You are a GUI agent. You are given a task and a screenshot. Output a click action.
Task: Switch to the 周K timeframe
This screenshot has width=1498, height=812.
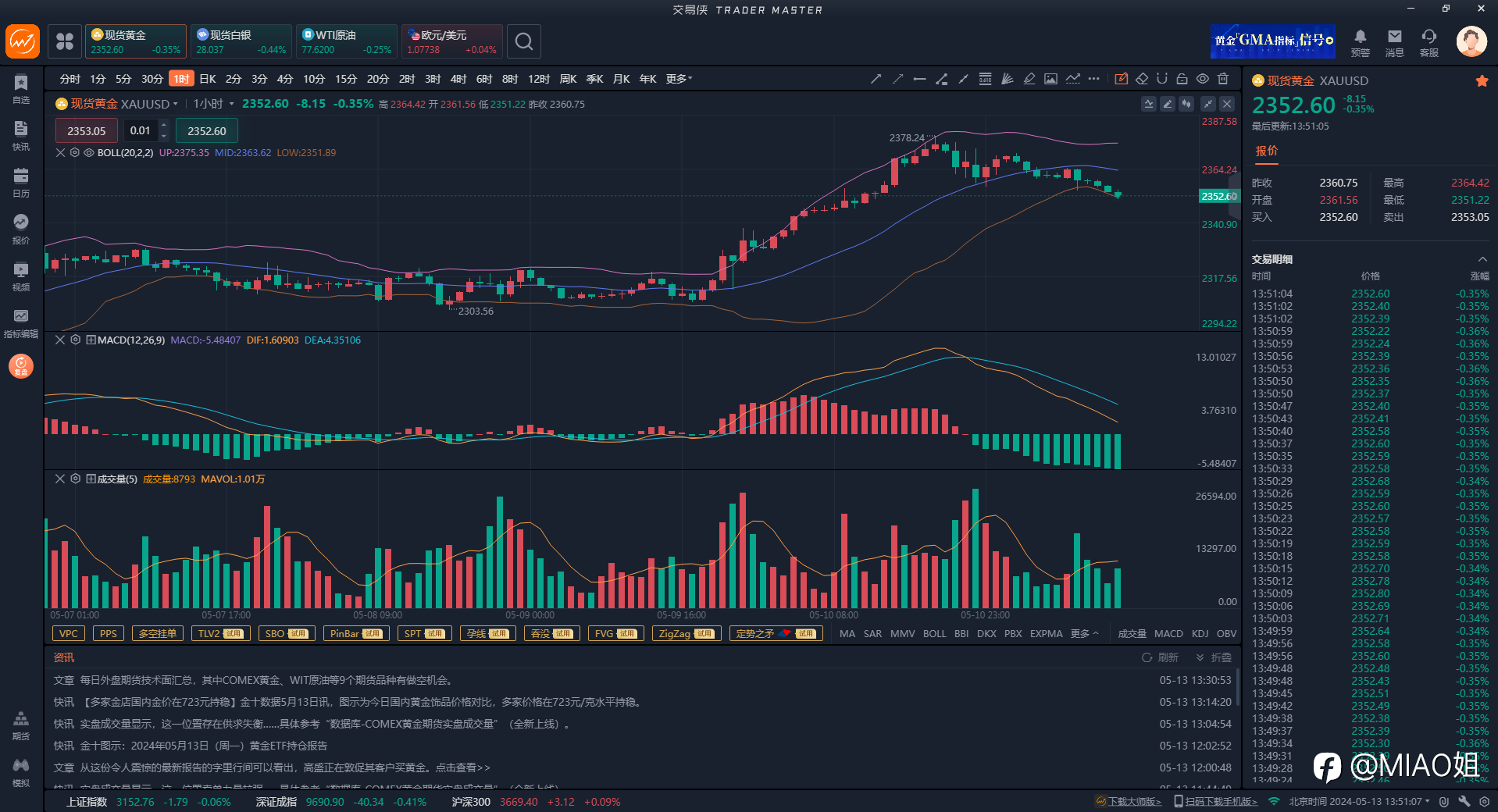point(568,79)
